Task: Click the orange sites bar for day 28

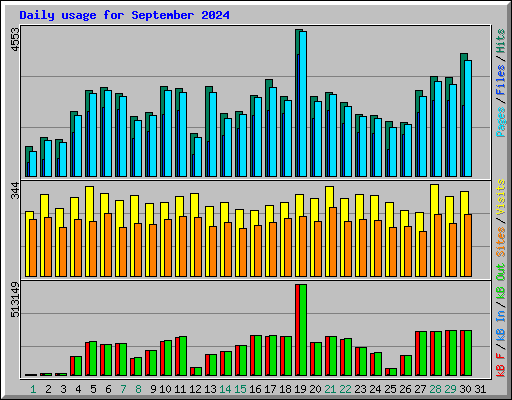Action: pos(438,246)
